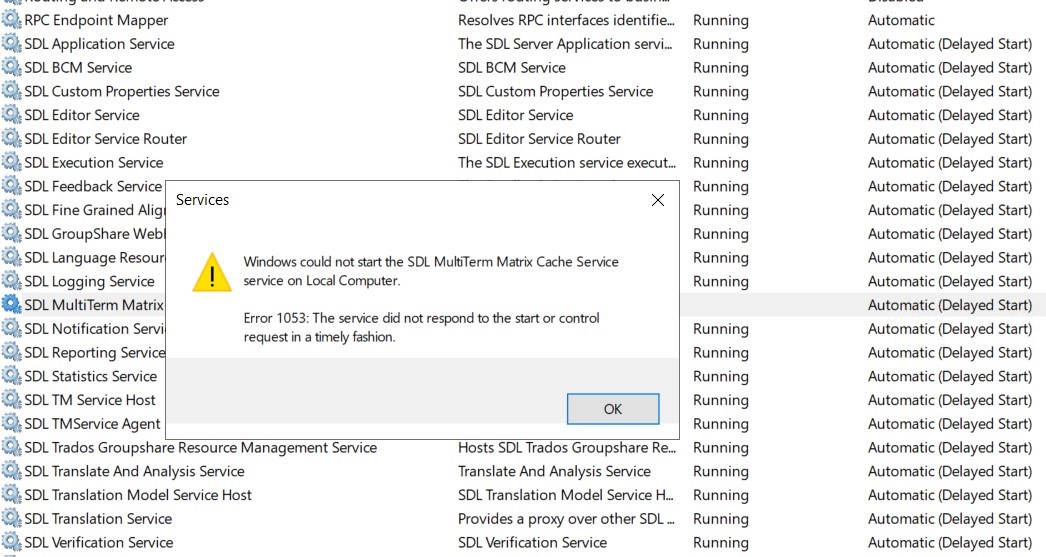Click gear icon beside SDL Custom Properties Service
Screen dimensions: 1046x557
[11, 91]
